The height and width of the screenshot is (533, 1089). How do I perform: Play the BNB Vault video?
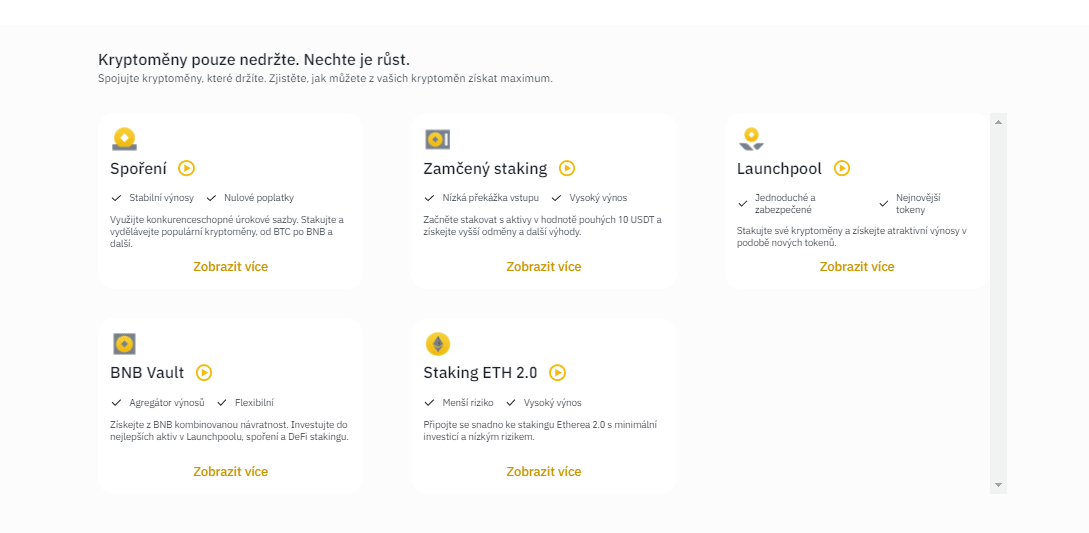204,372
